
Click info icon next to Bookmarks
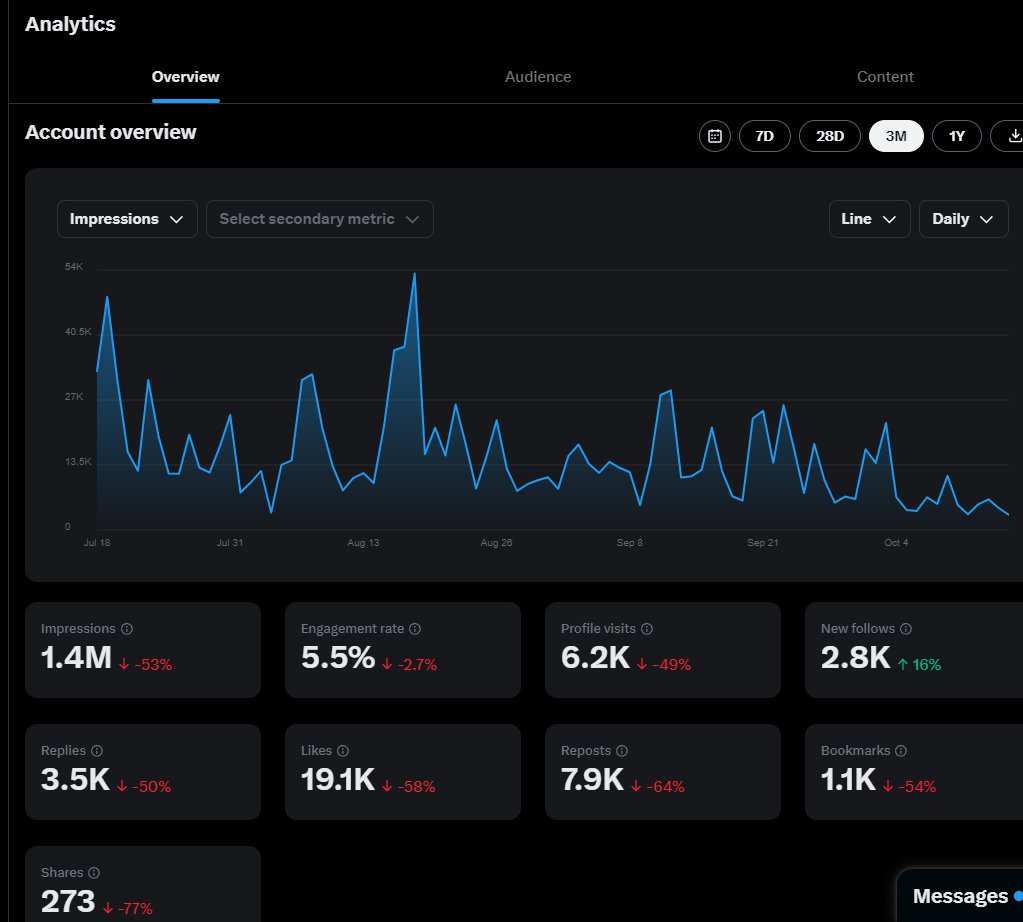tap(901, 750)
